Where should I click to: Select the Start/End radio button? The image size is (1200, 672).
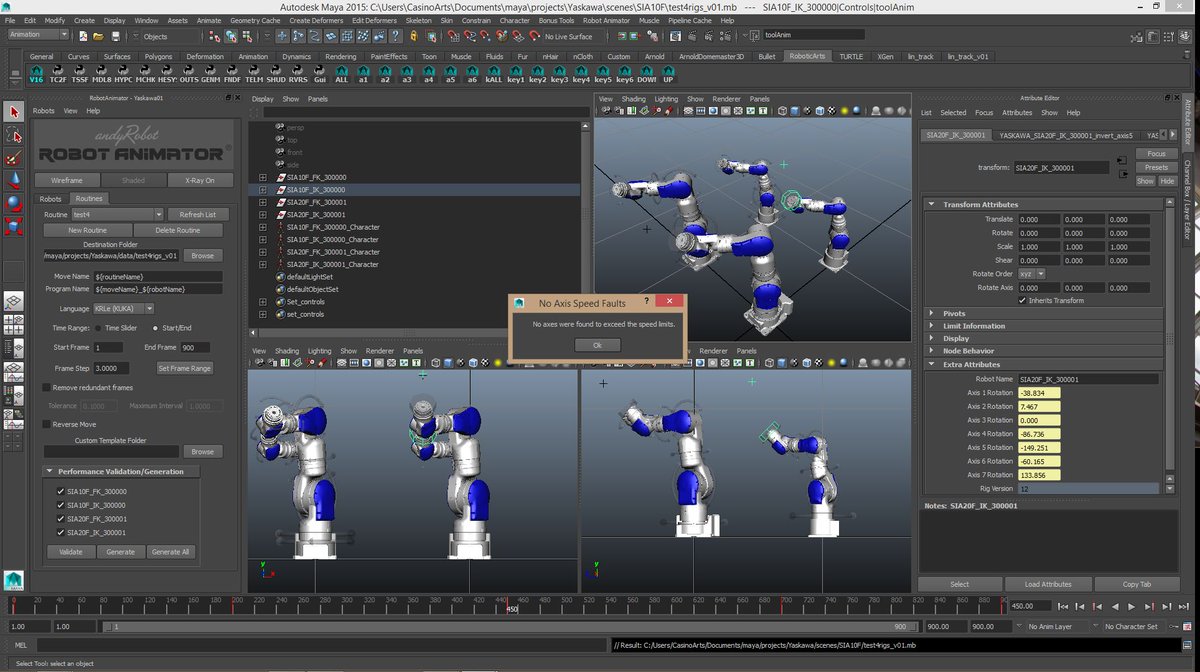[155, 327]
